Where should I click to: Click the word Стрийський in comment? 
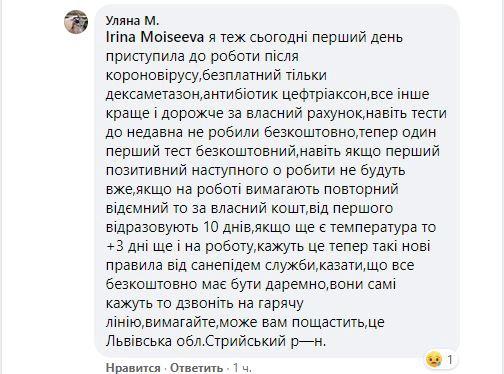(244, 341)
